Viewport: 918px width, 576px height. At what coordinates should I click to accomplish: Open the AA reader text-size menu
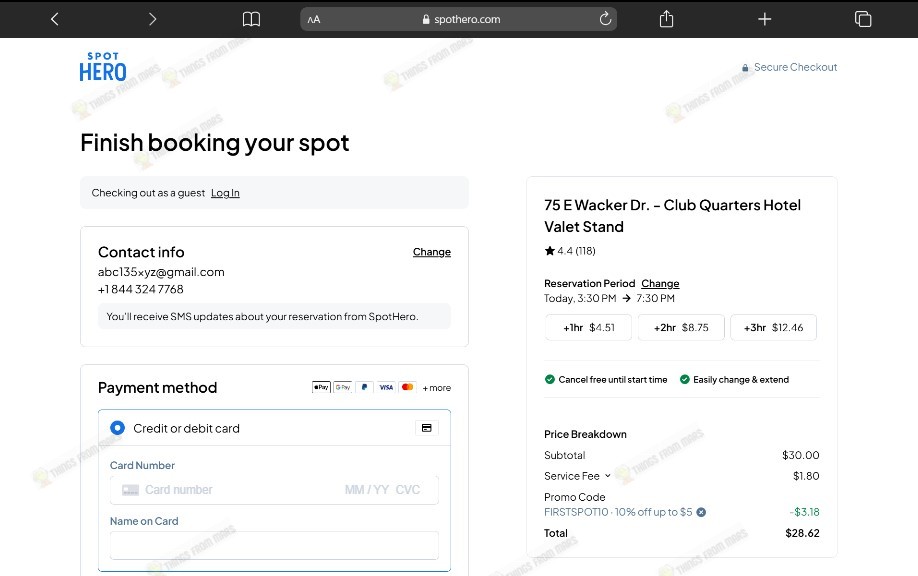(314, 19)
